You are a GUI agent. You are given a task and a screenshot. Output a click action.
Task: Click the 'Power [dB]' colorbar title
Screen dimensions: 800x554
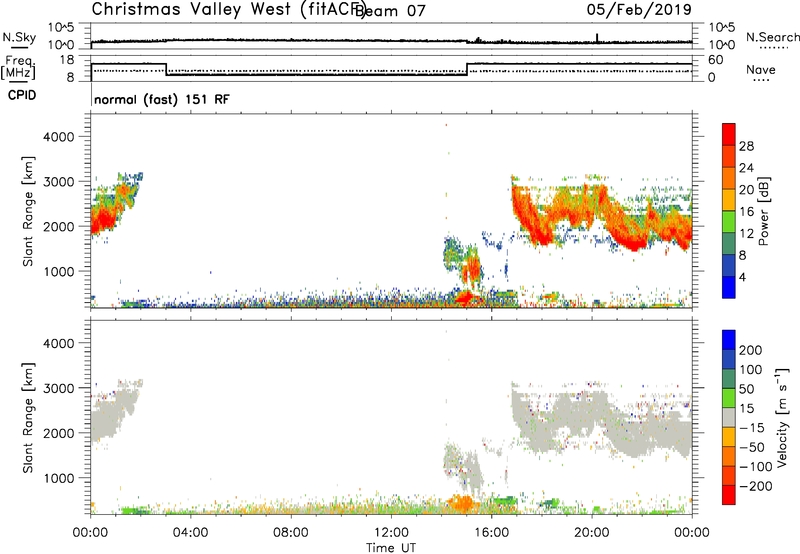point(763,211)
